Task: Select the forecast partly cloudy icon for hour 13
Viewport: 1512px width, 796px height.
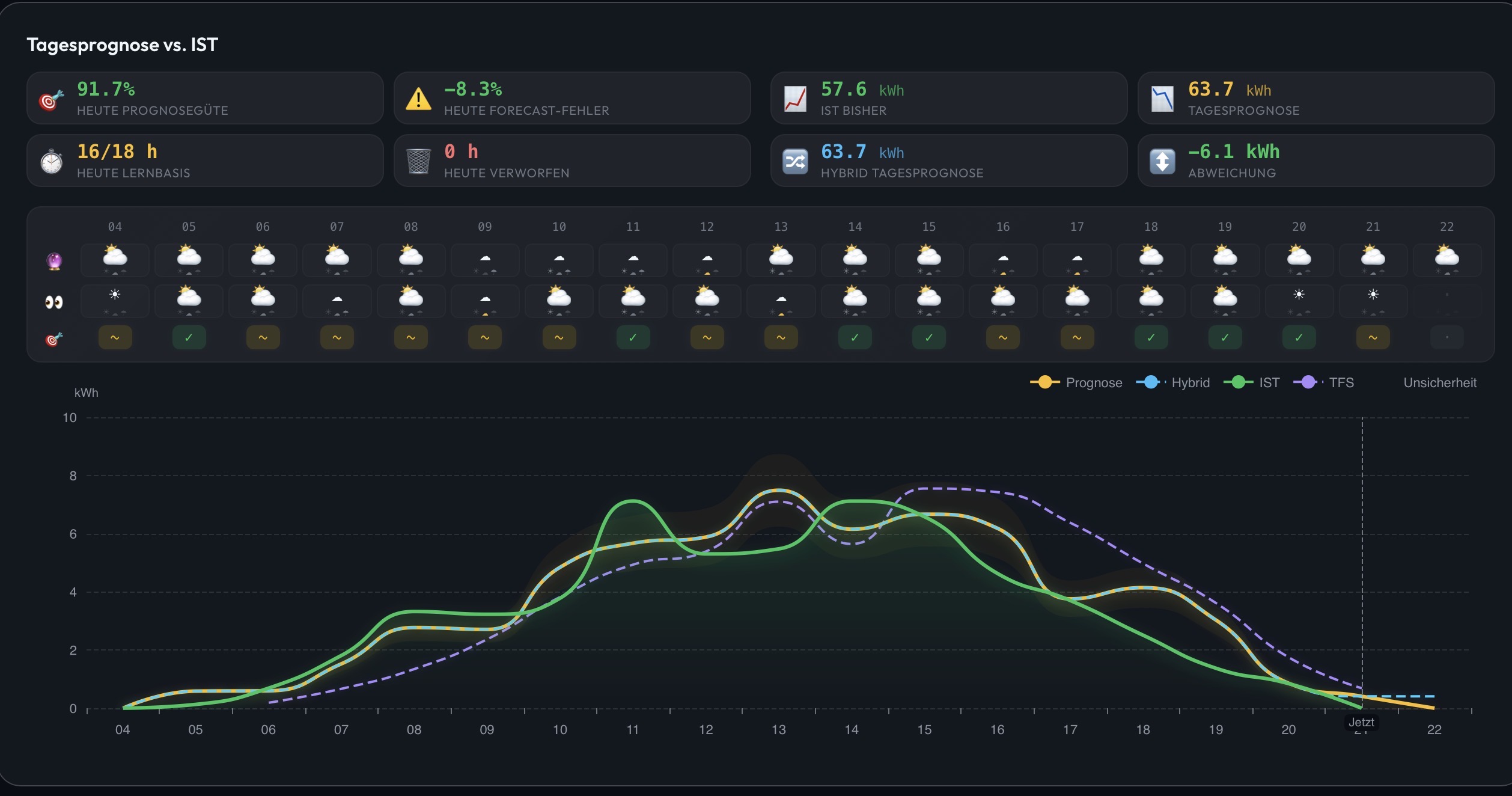Action: [781, 256]
